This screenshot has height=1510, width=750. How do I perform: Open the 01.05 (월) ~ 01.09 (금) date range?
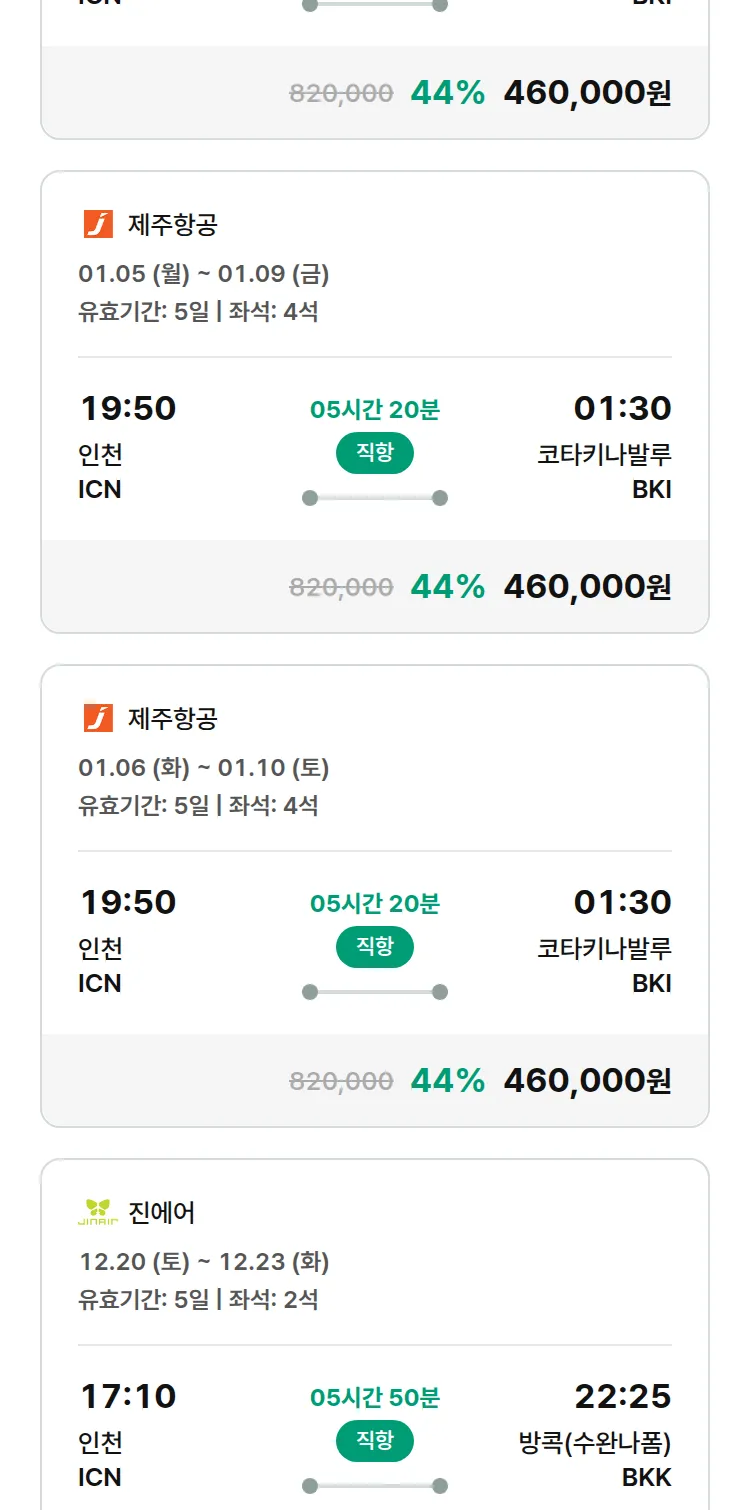tap(204, 273)
